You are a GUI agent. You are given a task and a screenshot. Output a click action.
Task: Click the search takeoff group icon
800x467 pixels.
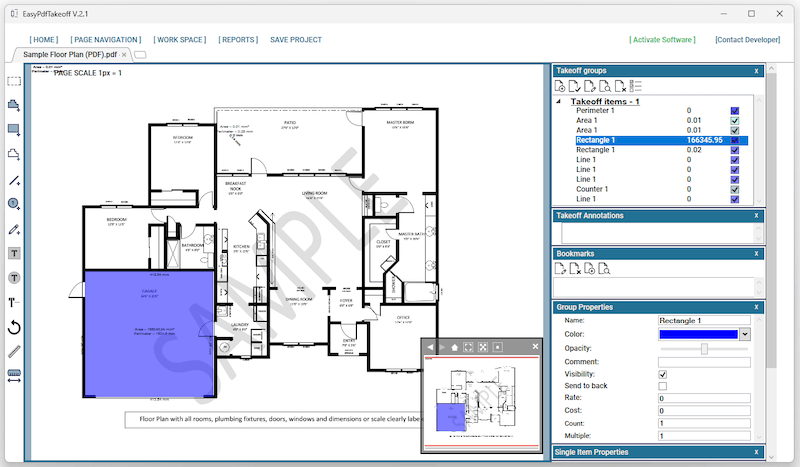coord(605,86)
